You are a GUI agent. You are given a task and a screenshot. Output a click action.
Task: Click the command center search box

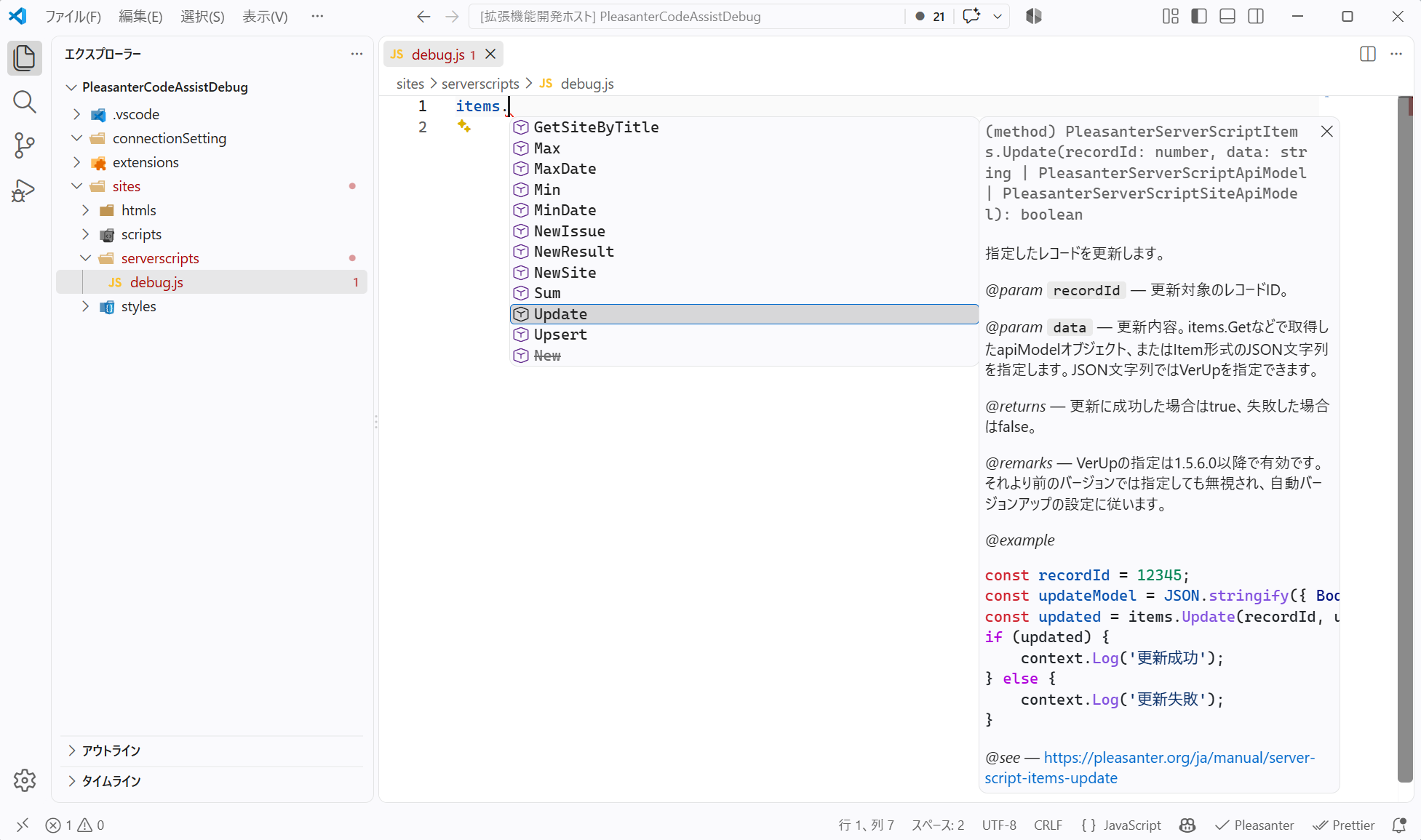[687, 16]
